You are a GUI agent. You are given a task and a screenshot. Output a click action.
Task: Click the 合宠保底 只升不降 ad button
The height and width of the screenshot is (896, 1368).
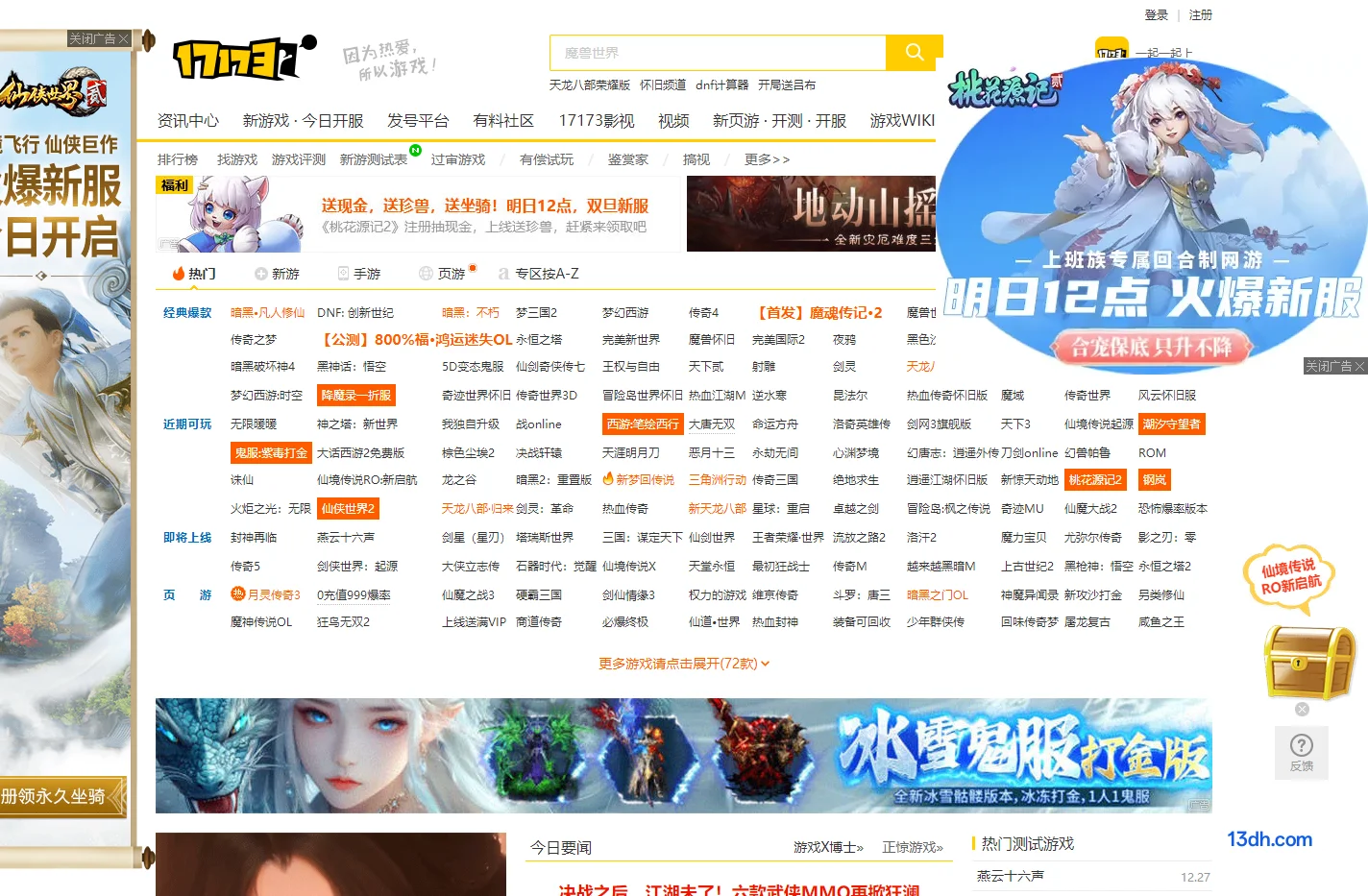point(1151,348)
